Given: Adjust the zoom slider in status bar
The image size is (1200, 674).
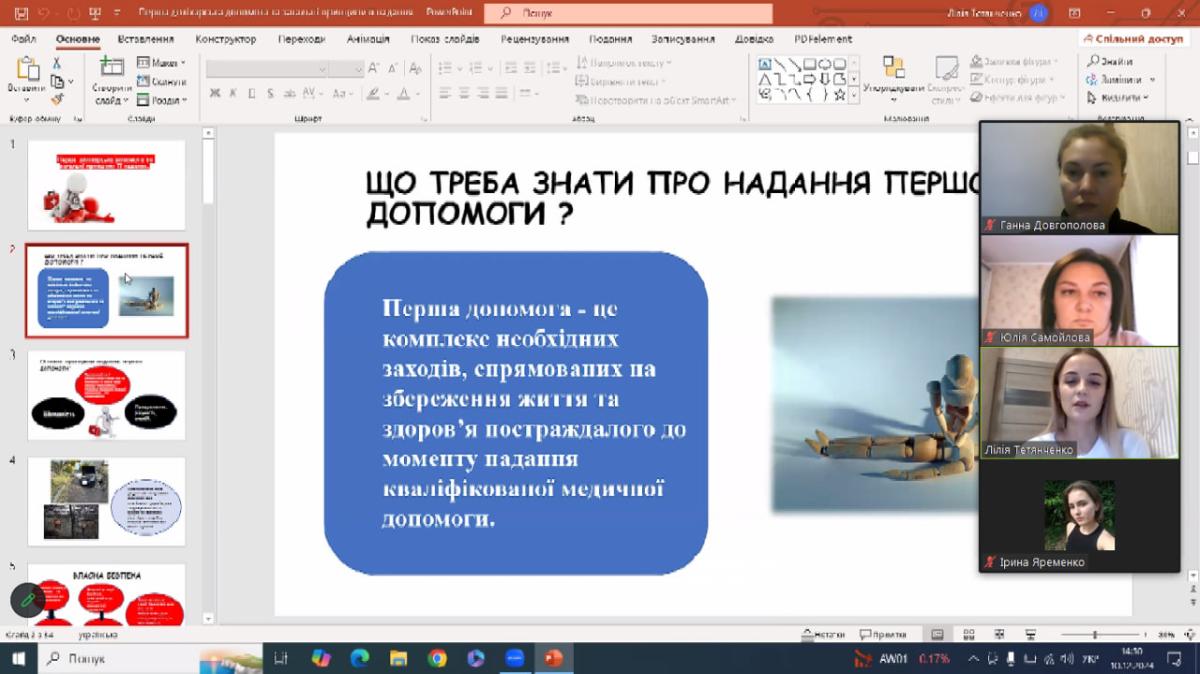Looking at the screenshot, I should click(1095, 634).
